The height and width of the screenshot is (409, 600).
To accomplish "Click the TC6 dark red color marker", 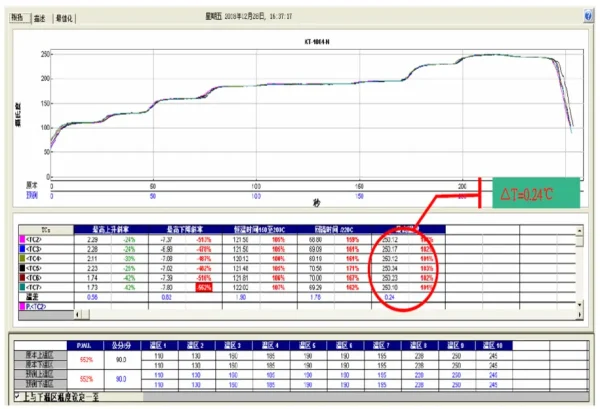I will point(22,278).
